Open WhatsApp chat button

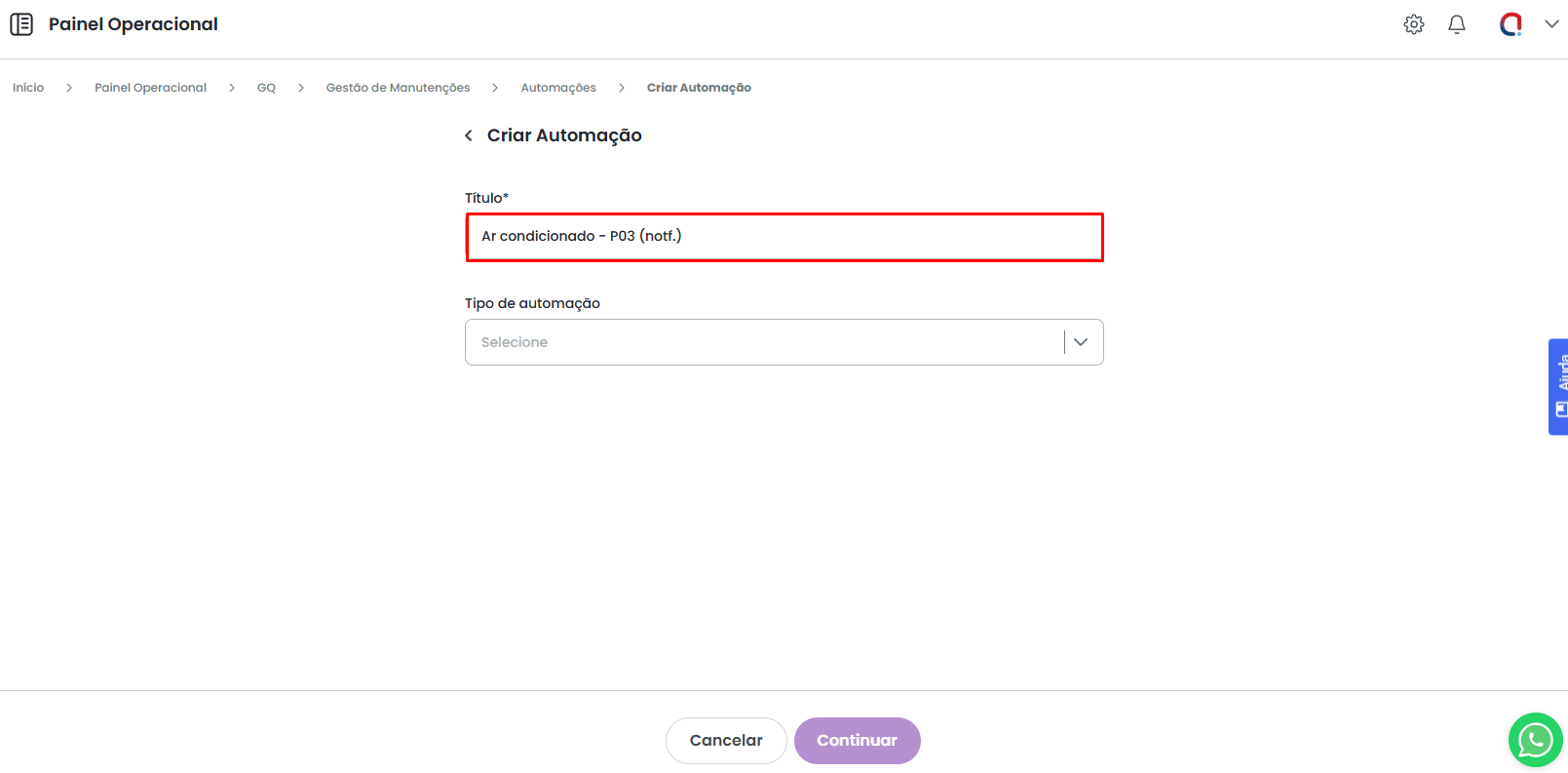point(1535,740)
